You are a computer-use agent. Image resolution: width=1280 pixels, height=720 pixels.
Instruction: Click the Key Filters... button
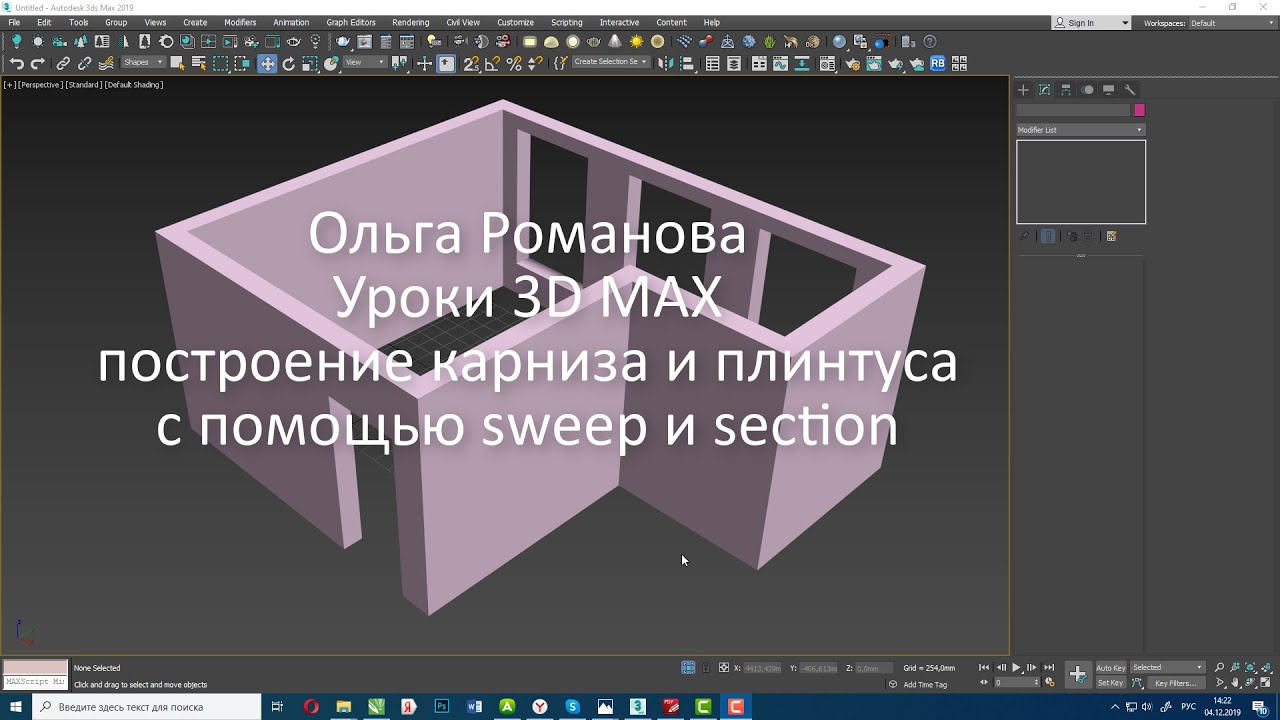(x=1176, y=683)
